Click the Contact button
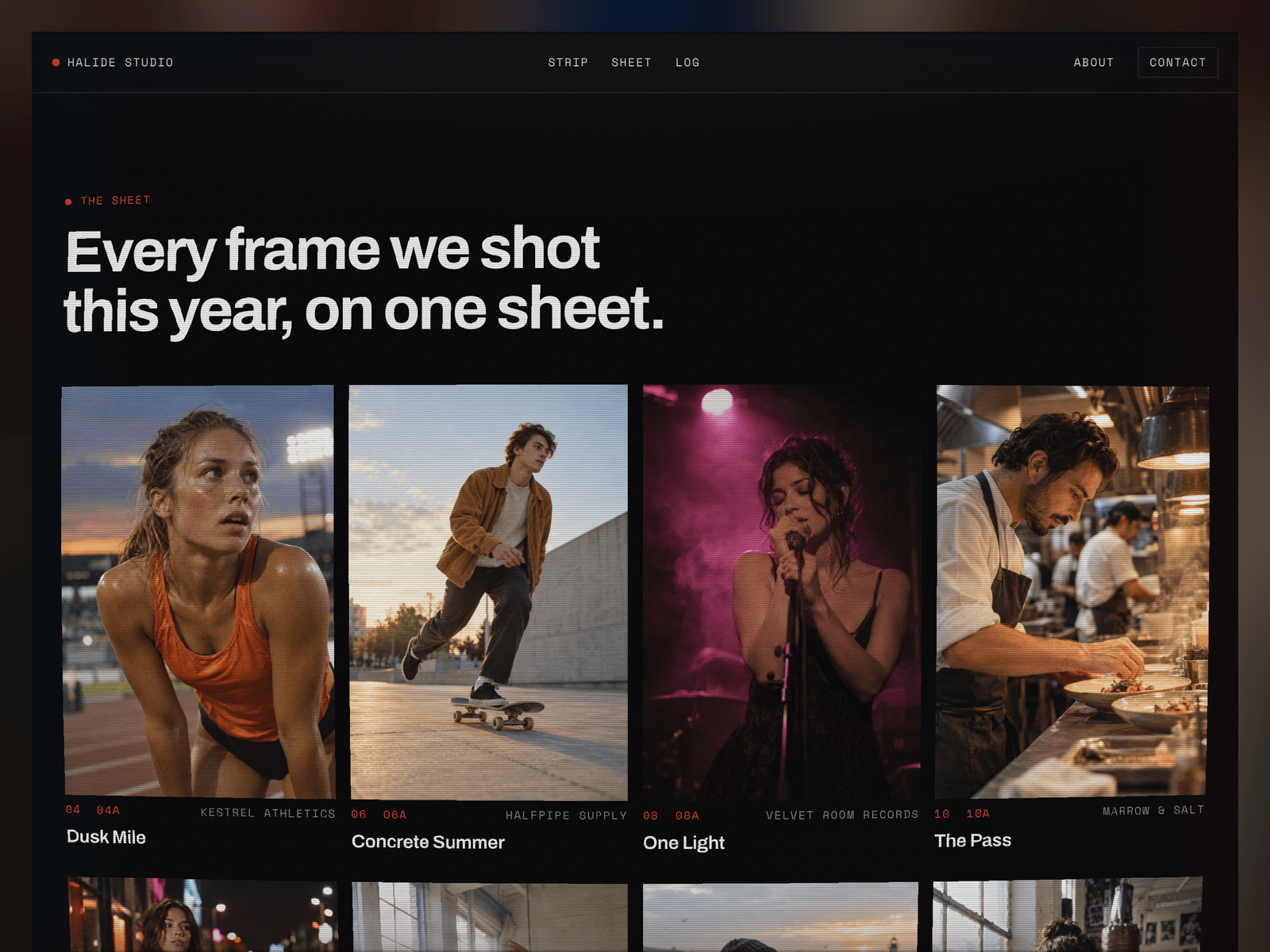The height and width of the screenshot is (952, 1270). click(x=1178, y=63)
